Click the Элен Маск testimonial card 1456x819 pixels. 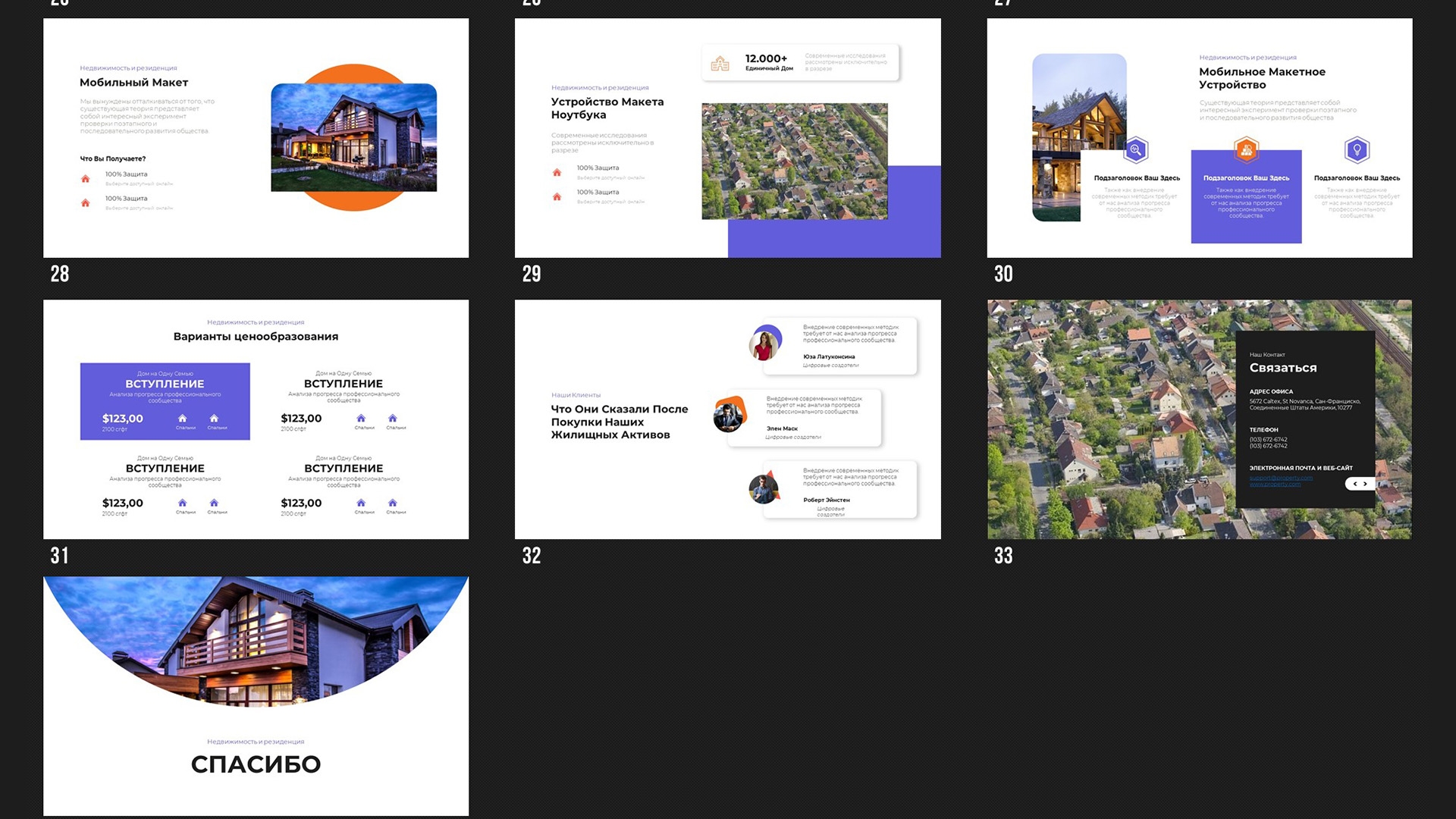(805, 418)
